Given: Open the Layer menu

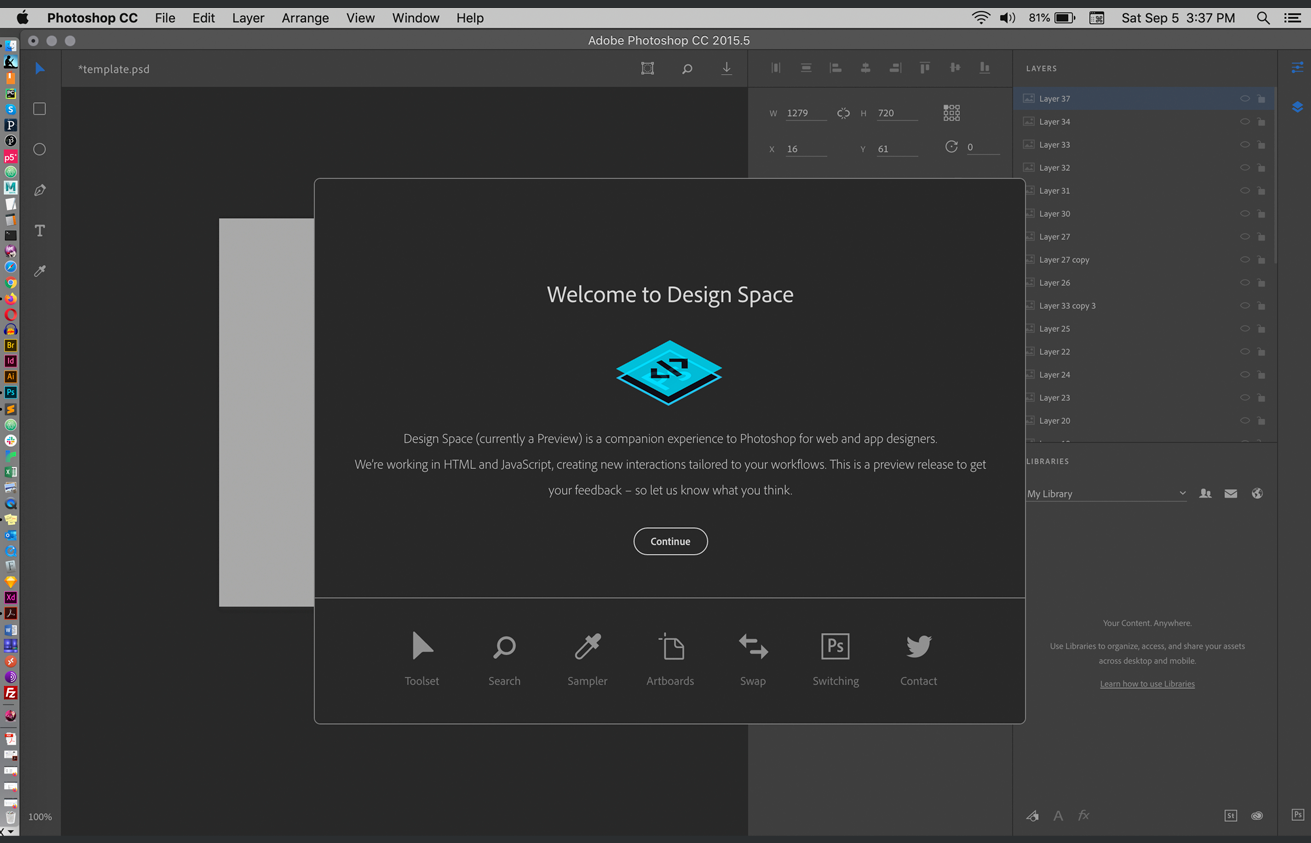Looking at the screenshot, I should (248, 18).
